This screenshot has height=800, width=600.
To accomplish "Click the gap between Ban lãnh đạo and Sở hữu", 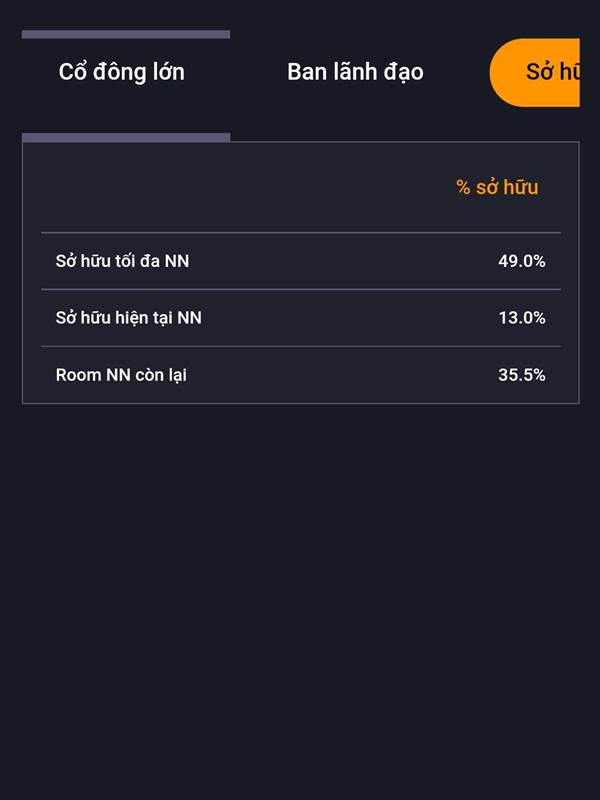I will (457, 72).
